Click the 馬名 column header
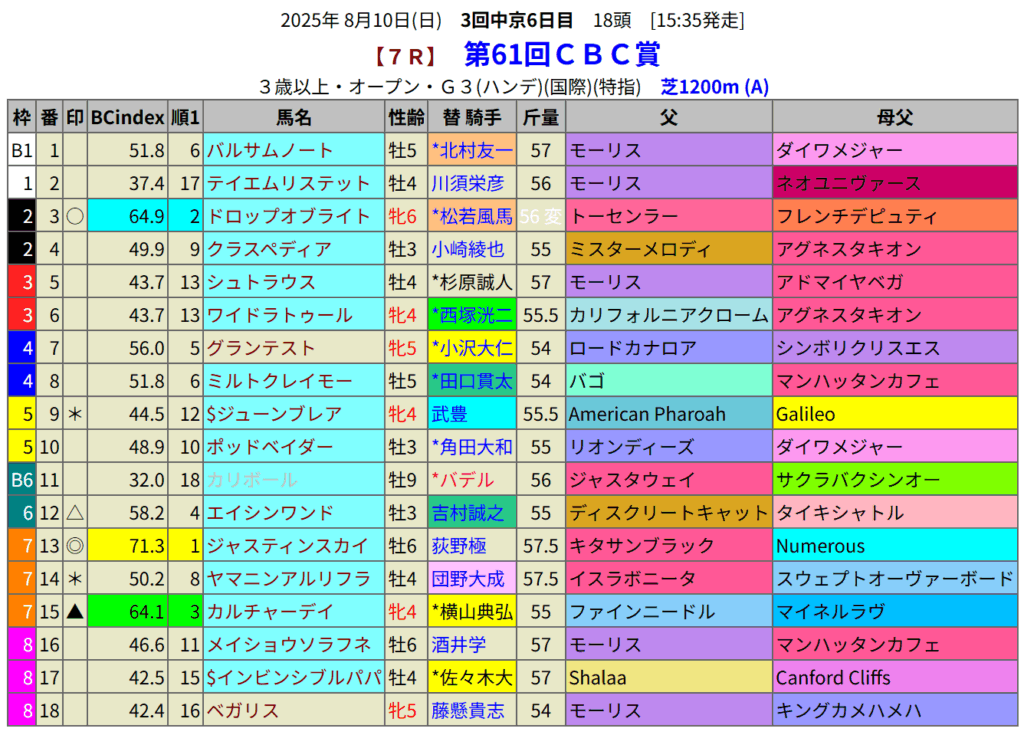Screen dimensions: 1024x735 (294, 117)
